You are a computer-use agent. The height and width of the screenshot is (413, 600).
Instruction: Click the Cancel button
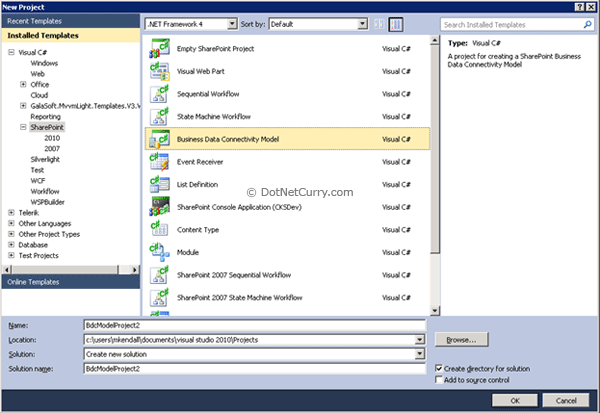pyautogui.click(x=566, y=400)
